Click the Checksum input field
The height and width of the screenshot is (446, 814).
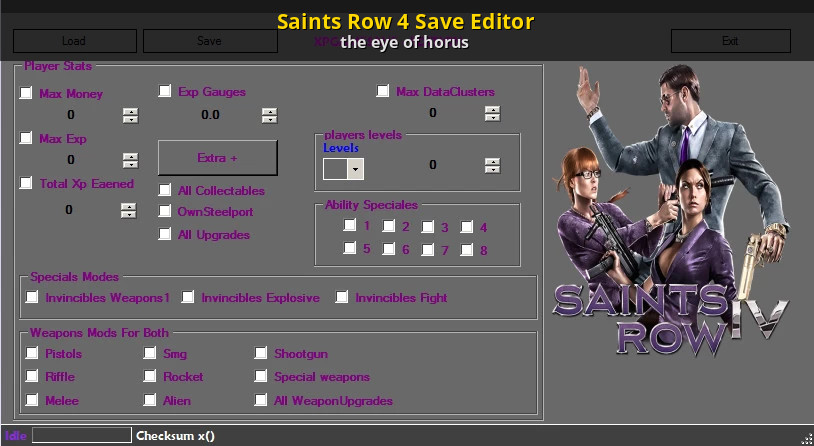pos(82,435)
